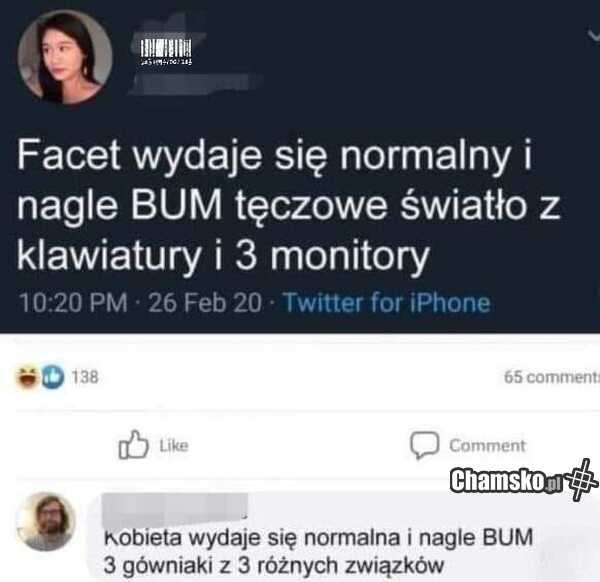Click the laughing Haha reaction icon

click(27, 377)
